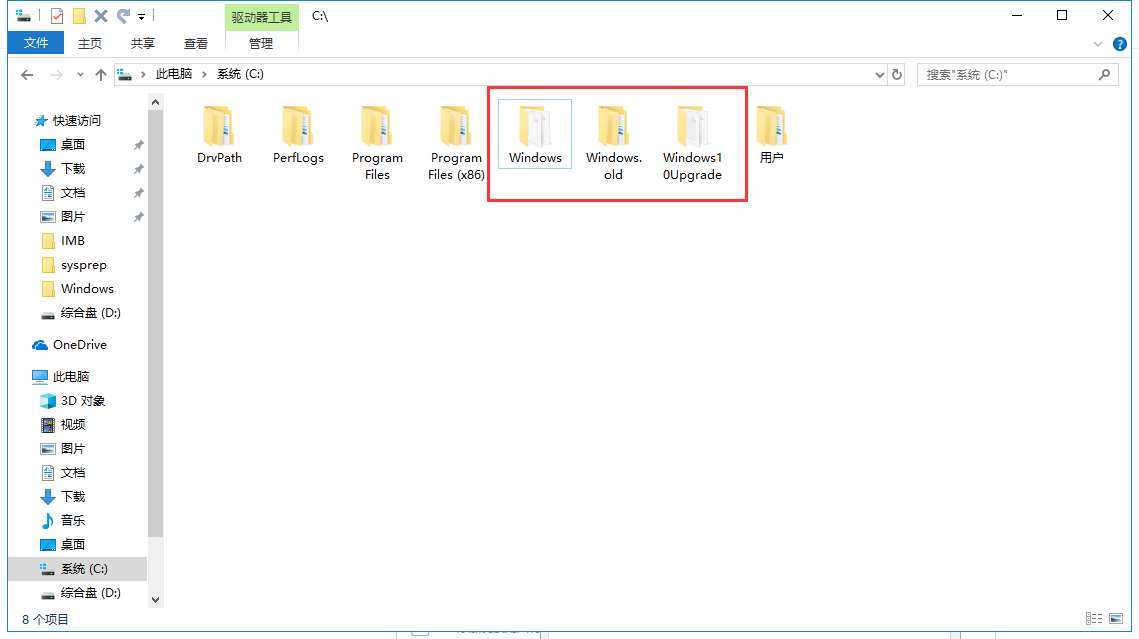Open the Program Files (x86) folder
The width and height of the screenshot is (1139, 639).
[x=456, y=143]
